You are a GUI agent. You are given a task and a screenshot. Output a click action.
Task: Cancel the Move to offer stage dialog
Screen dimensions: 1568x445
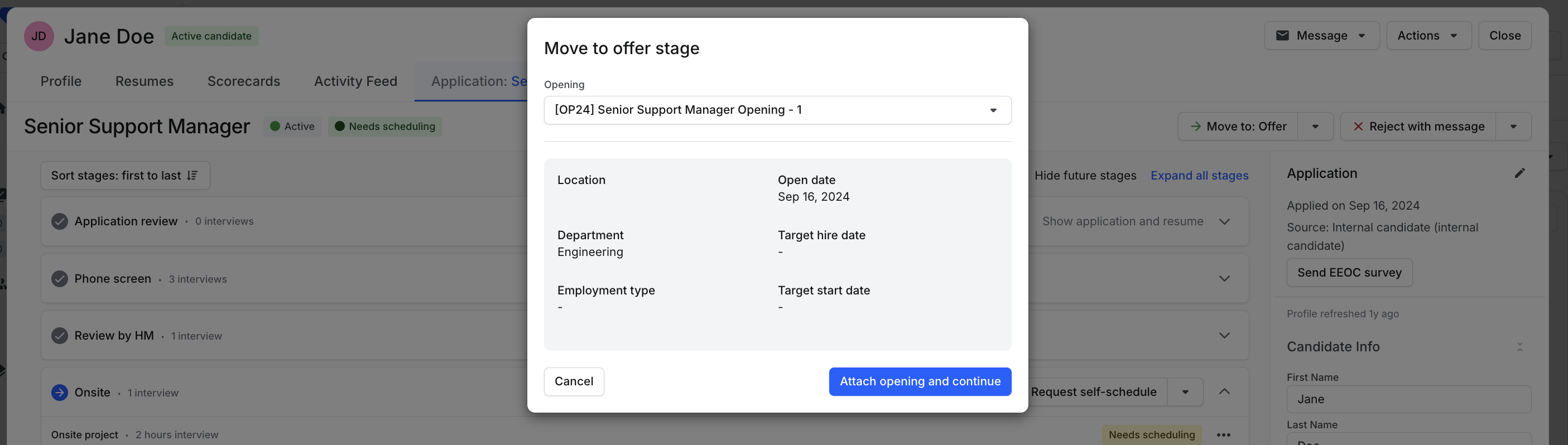tap(574, 382)
